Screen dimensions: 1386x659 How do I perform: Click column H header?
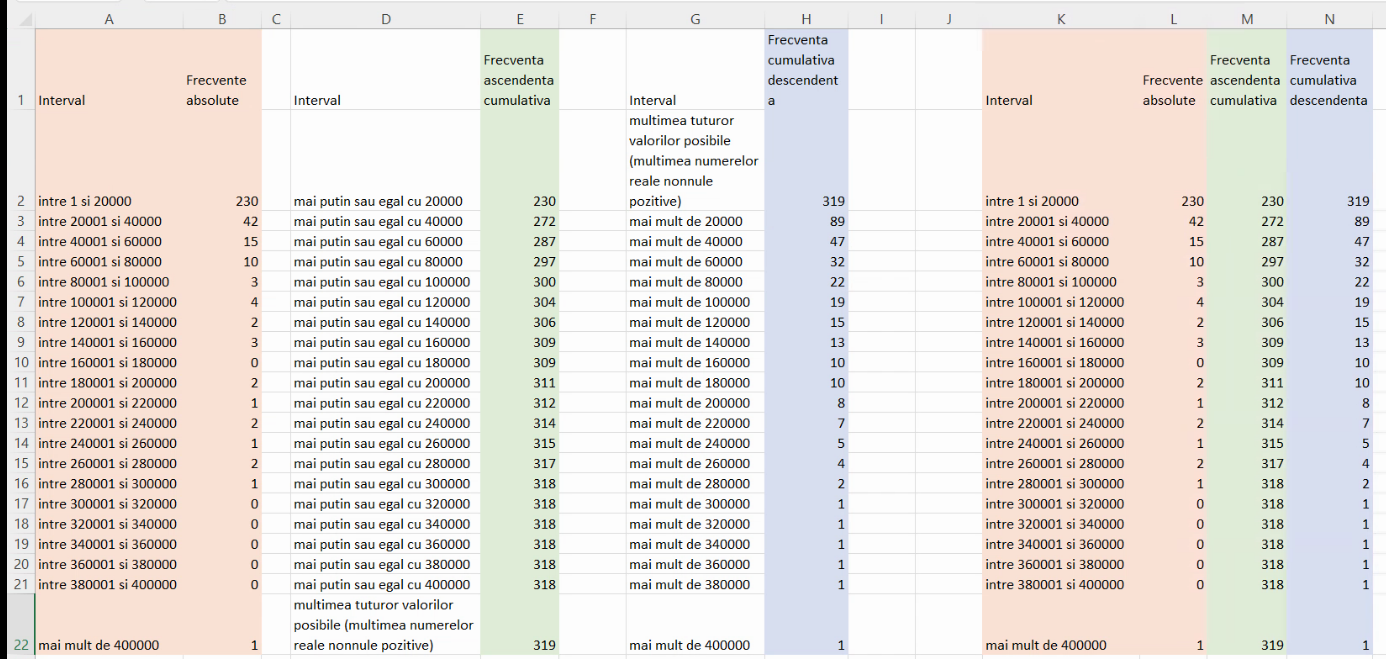click(x=806, y=18)
